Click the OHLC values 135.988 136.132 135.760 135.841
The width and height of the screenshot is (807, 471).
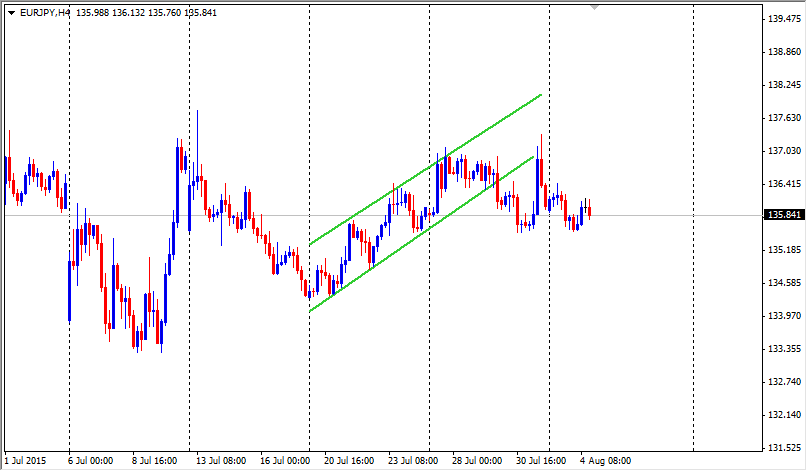[146, 13]
